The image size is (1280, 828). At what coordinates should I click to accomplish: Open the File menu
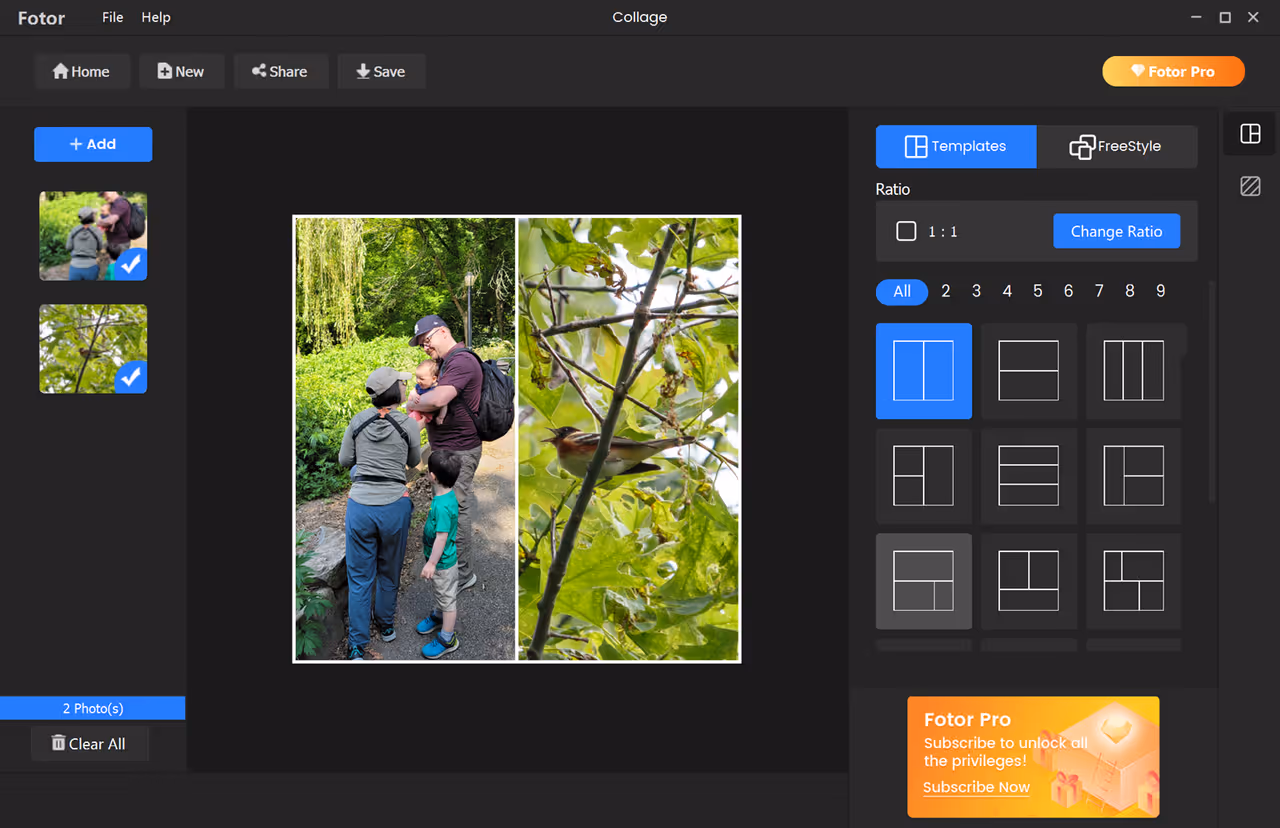point(113,17)
